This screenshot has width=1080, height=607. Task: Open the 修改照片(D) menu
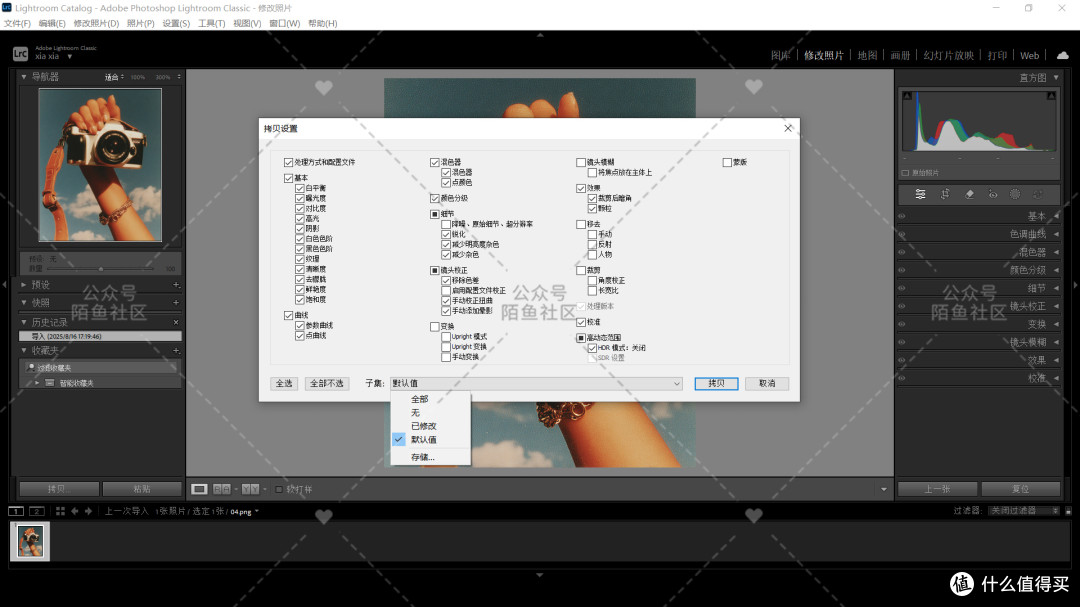(x=96, y=23)
